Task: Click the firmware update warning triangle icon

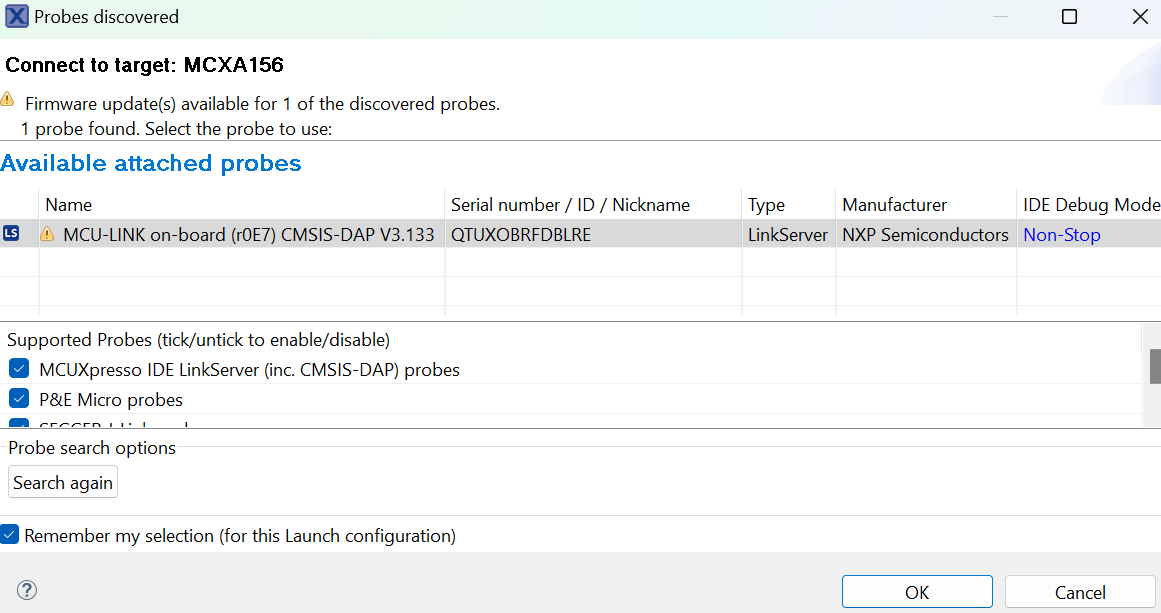Action: tap(8, 100)
